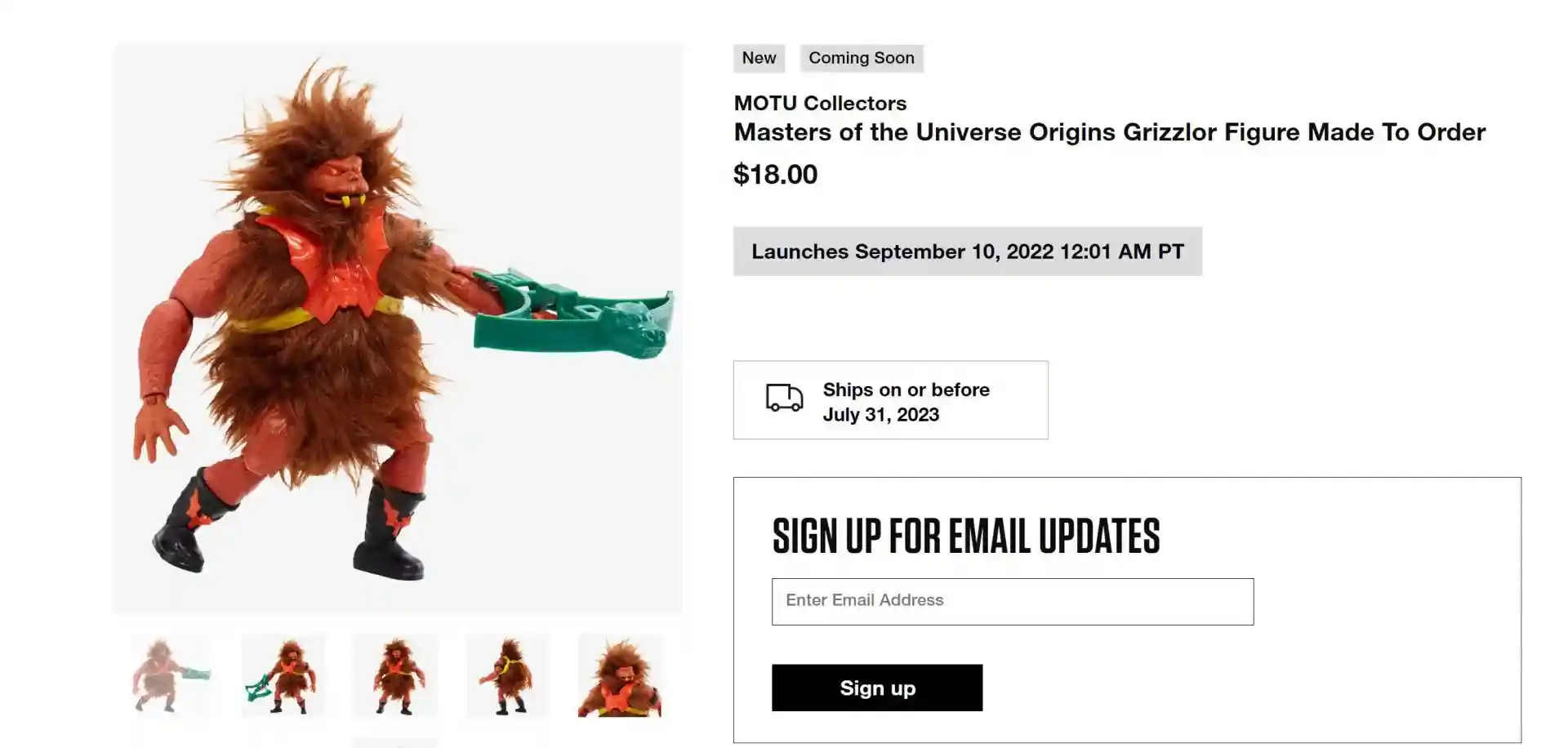Click the $18.00 price text

[775, 174]
